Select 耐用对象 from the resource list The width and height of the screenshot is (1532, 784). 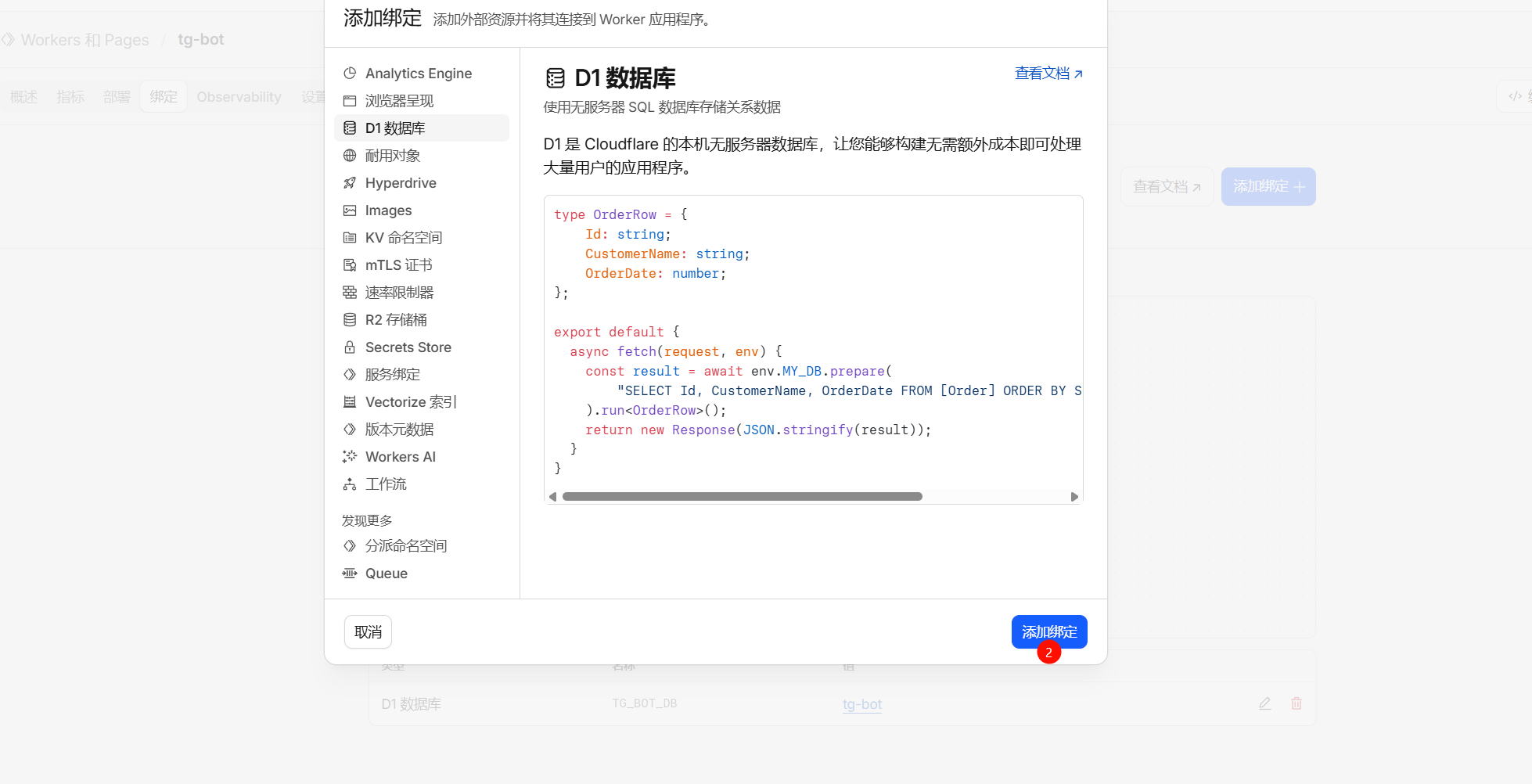[393, 155]
